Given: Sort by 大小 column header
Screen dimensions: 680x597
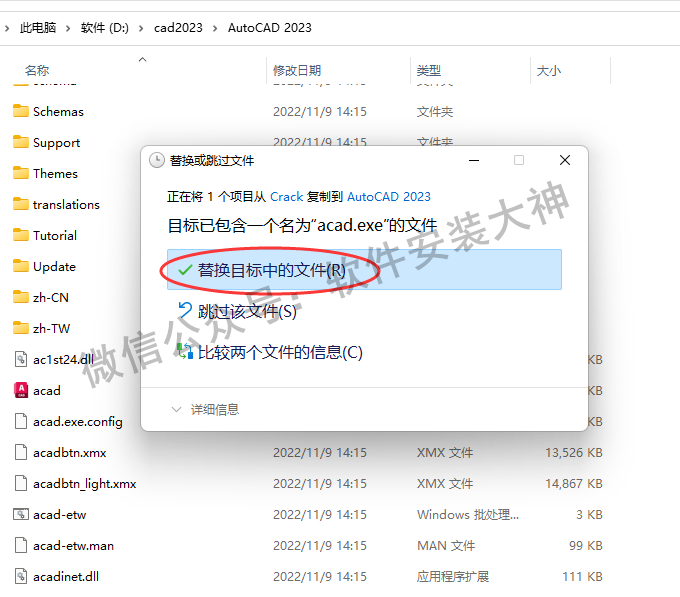Looking at the screenshot, I should (549, 70).
